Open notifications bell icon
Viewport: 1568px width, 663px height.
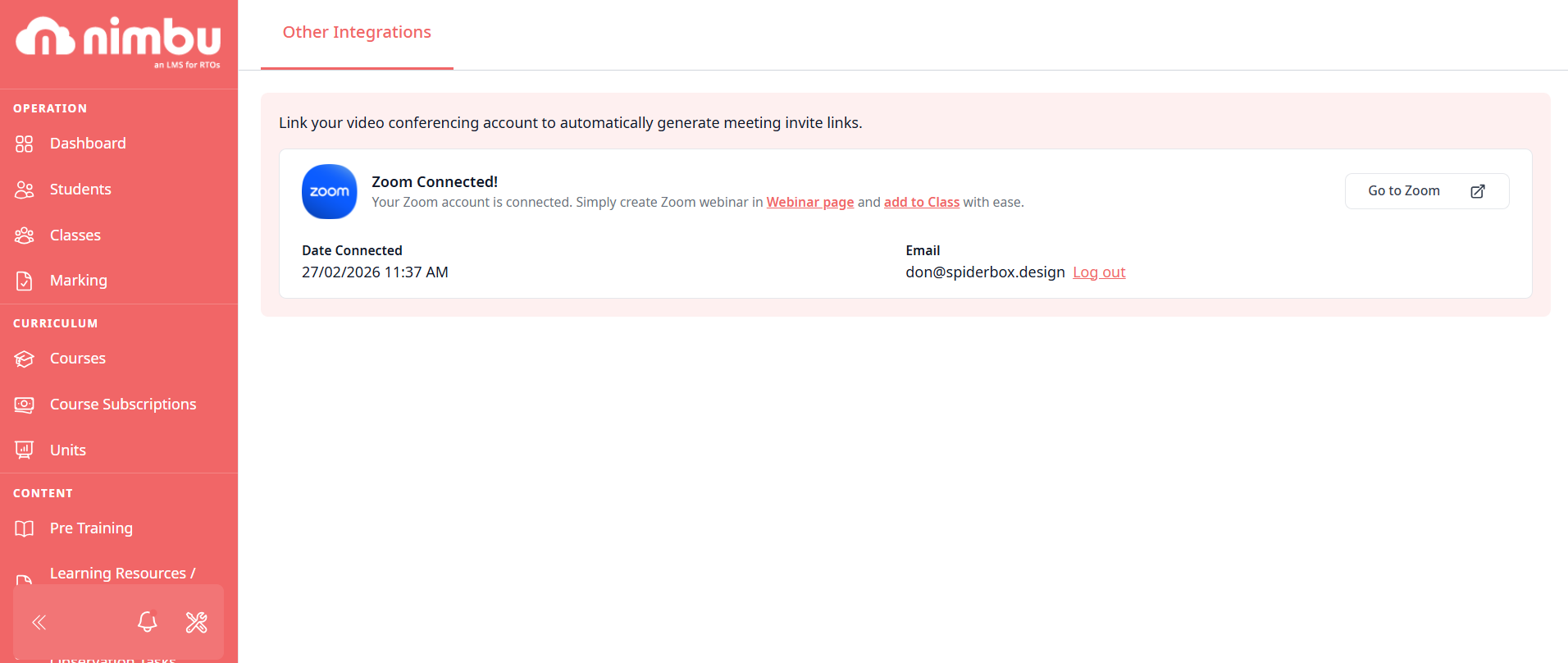pos(148,622)
